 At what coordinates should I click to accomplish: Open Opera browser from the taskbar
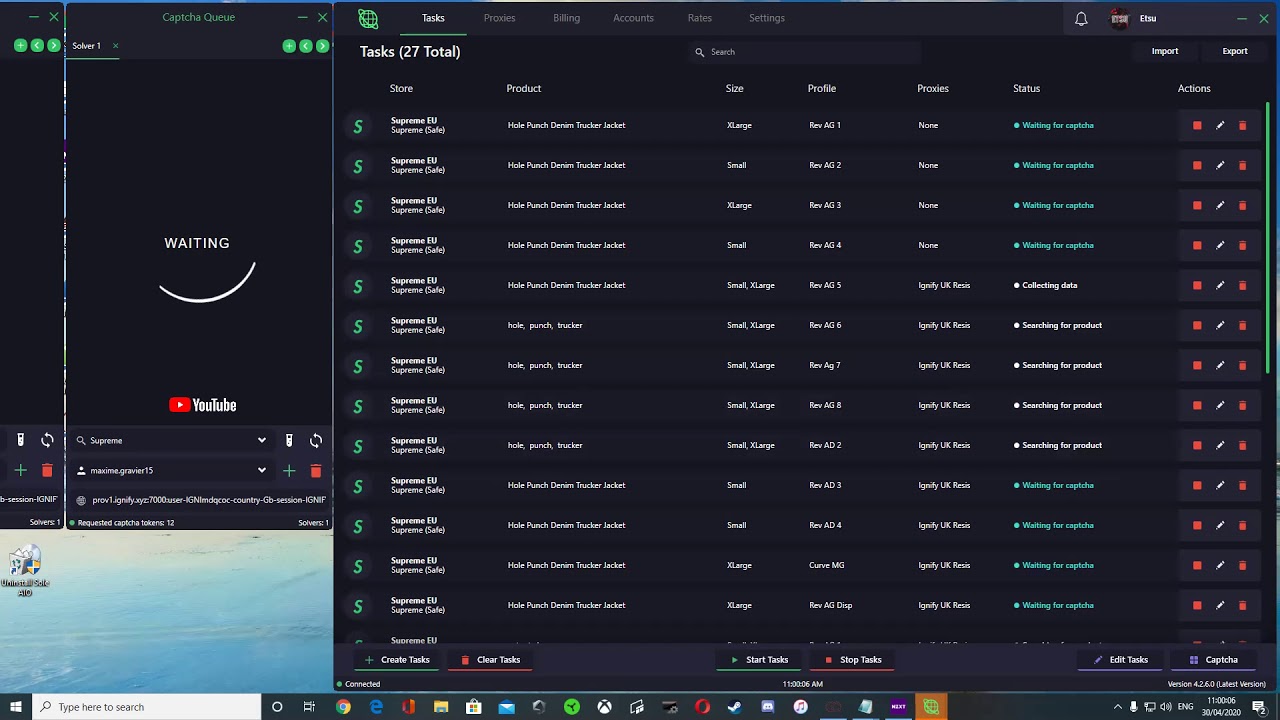702,707
